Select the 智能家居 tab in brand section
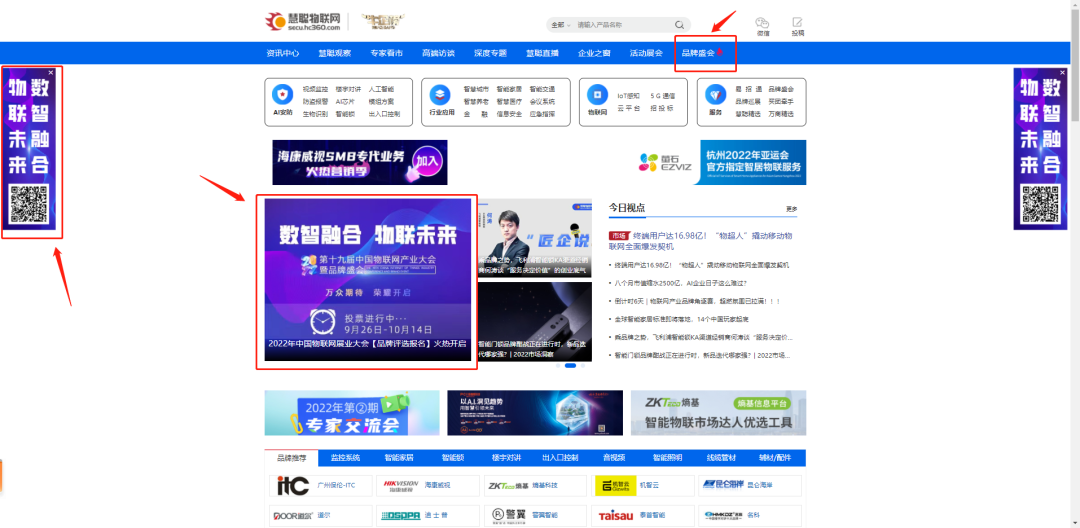Screen dimensions: 1080x528 coord(399,458)
